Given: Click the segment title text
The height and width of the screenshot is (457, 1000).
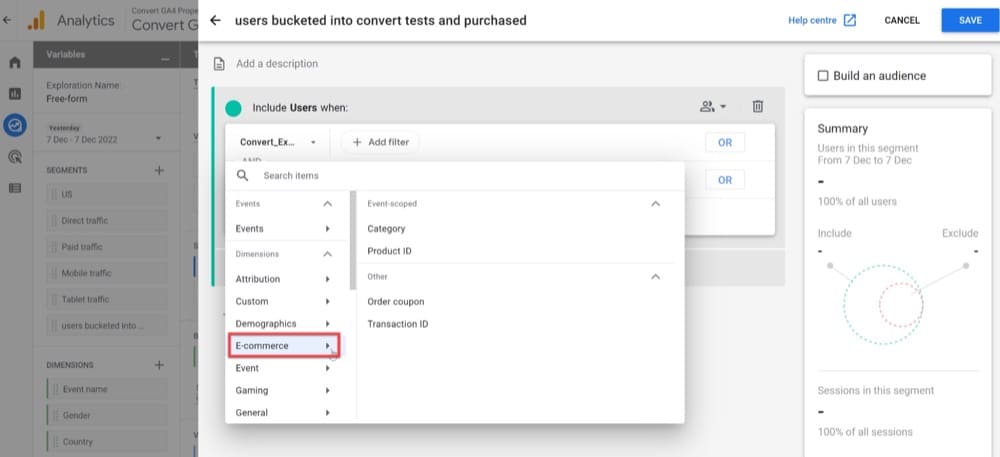Looking at the screenshot, I should (381, 20).
